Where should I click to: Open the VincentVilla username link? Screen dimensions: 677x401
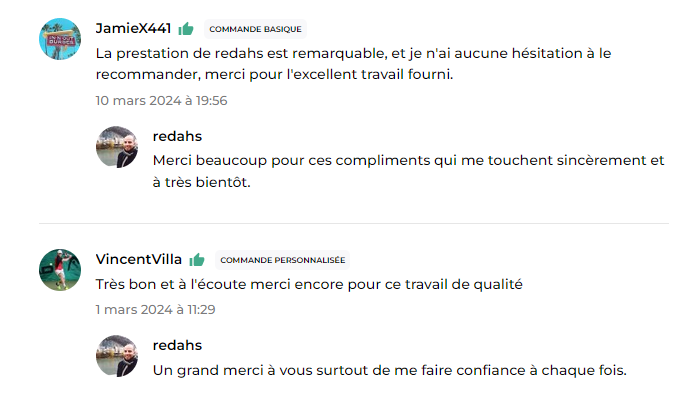pos(139,259)
